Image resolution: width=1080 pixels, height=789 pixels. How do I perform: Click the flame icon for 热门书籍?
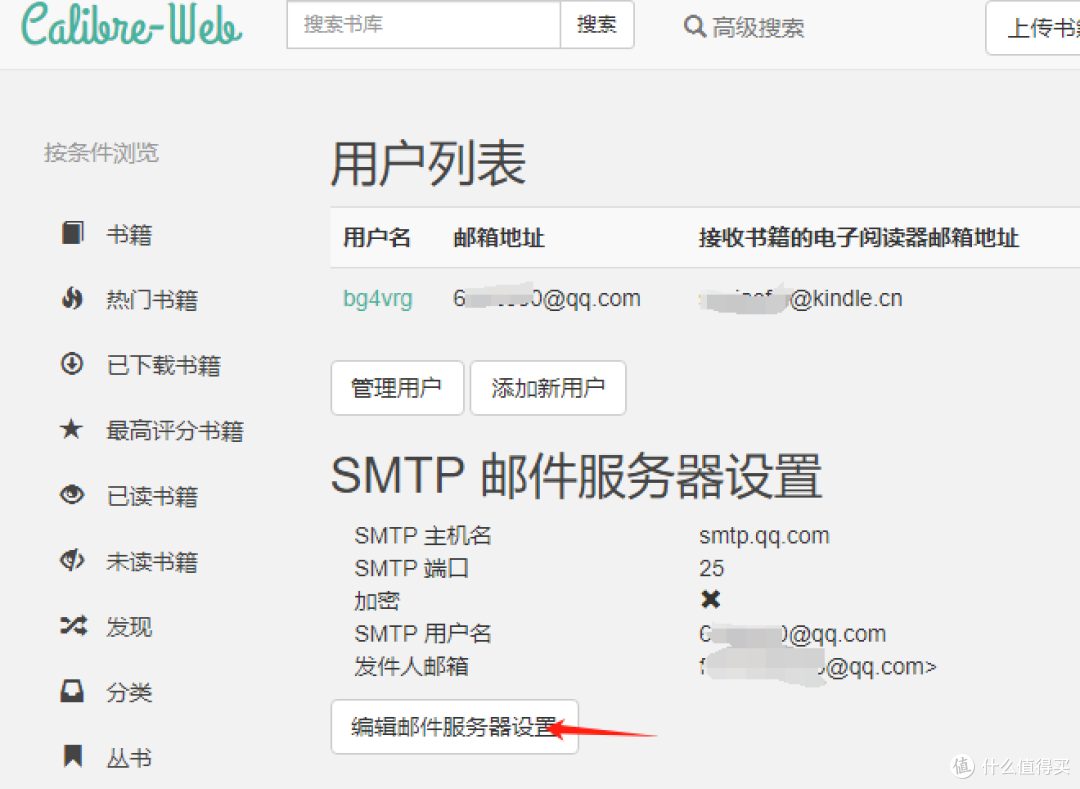click(72, 298)
